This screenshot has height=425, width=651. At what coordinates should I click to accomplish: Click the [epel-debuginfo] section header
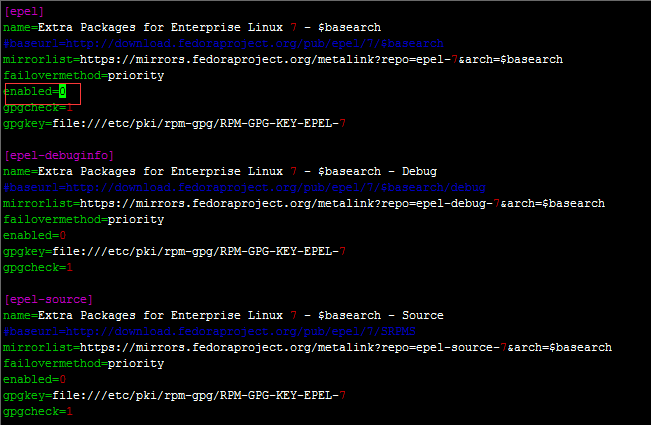(x=58, y=155)
